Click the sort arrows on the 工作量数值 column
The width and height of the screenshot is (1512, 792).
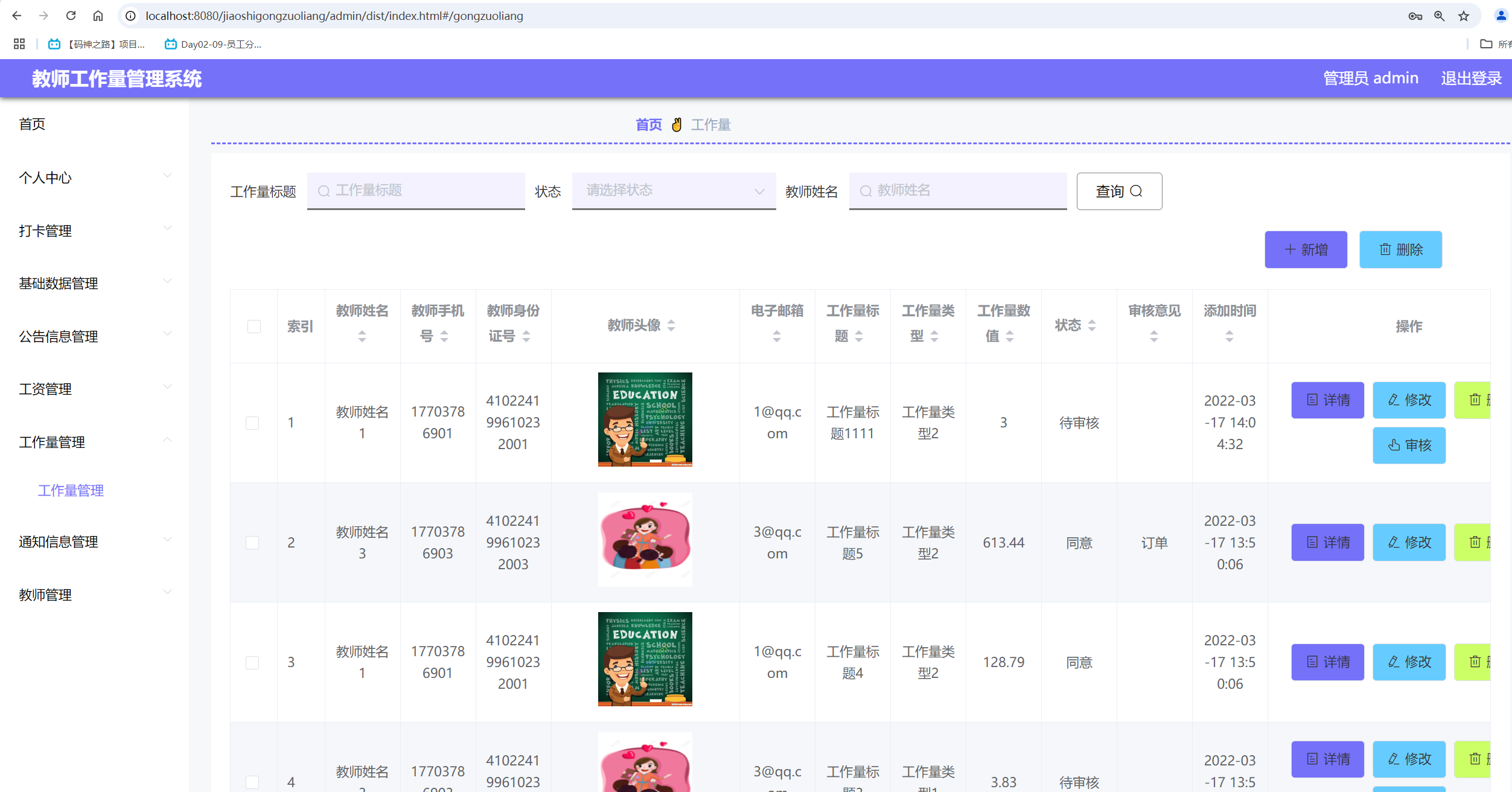coord(1009,336)
